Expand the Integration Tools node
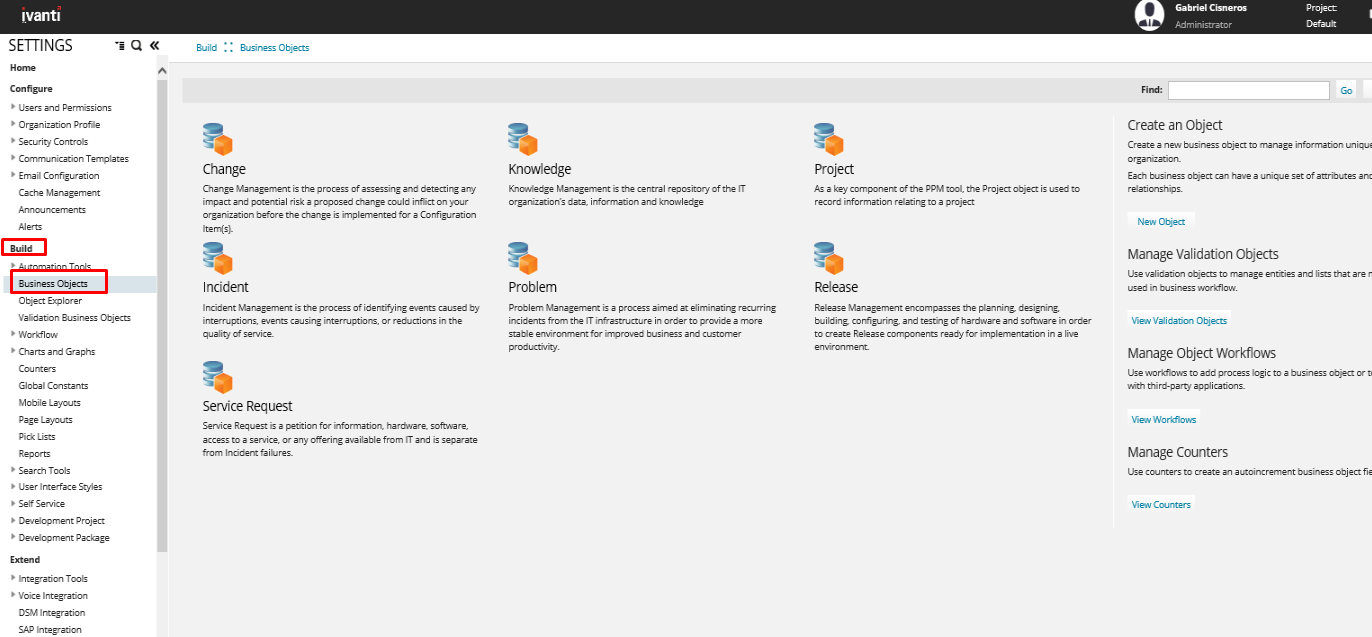Screen dimensions: 1372x637 tap(13, 578)
